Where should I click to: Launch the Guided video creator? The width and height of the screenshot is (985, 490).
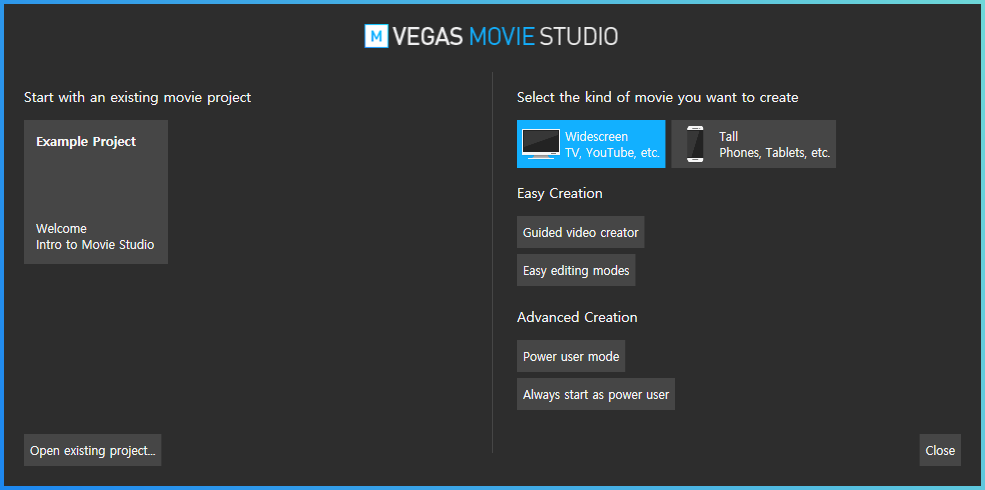[x=580, y=232]
